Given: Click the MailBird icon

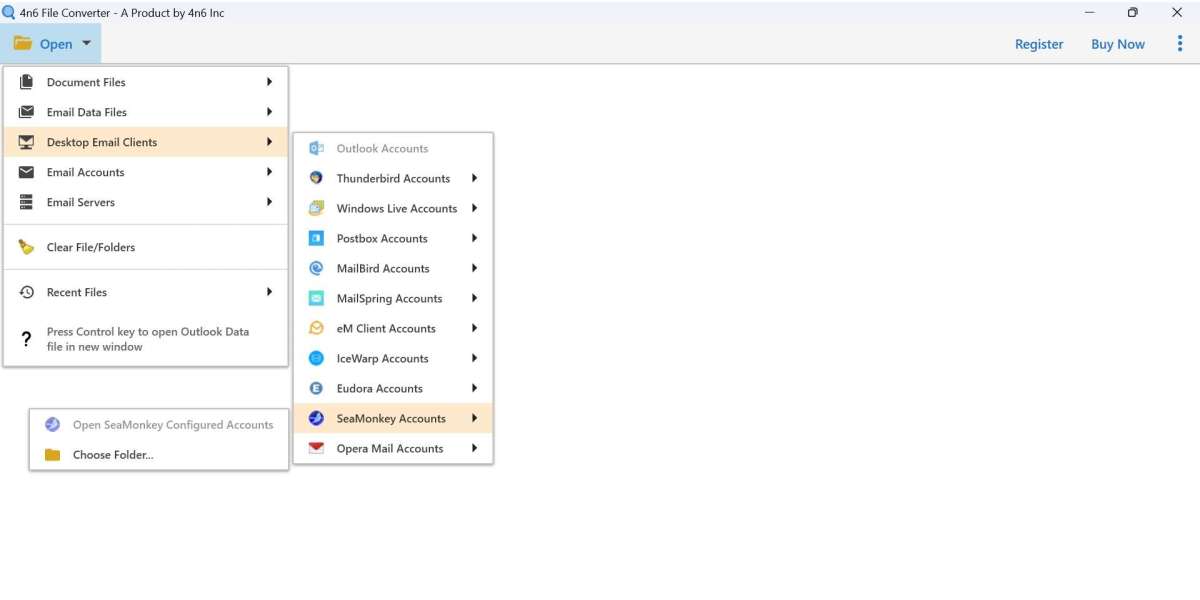Looking at the screenshot, I should [316, 268].
